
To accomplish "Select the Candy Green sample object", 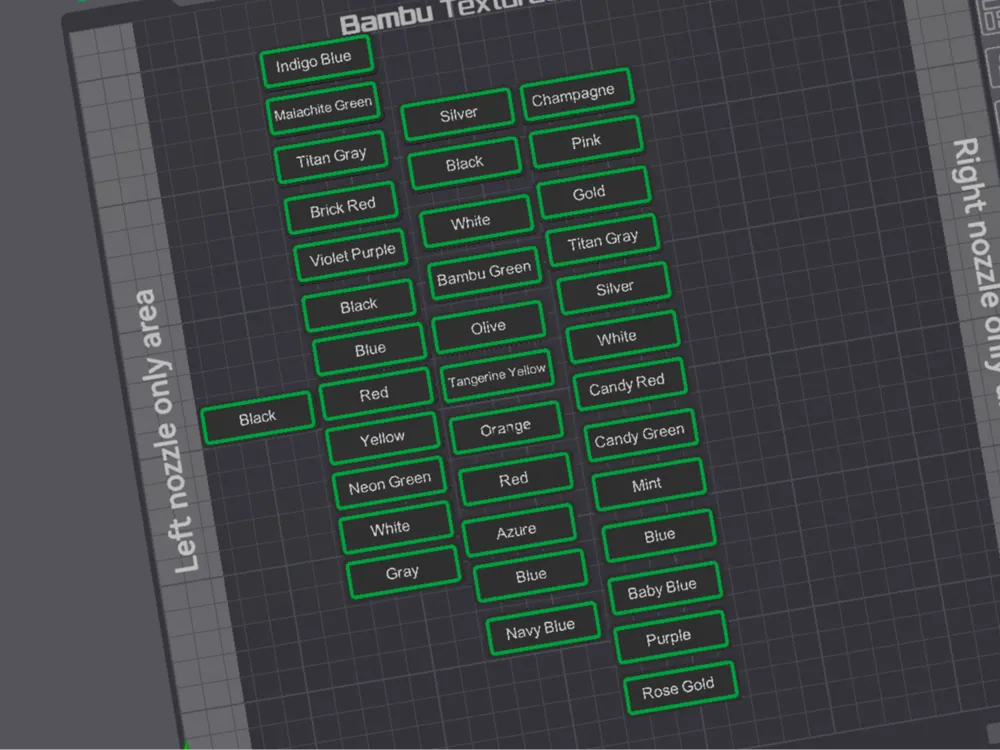I will pos(640,434).
